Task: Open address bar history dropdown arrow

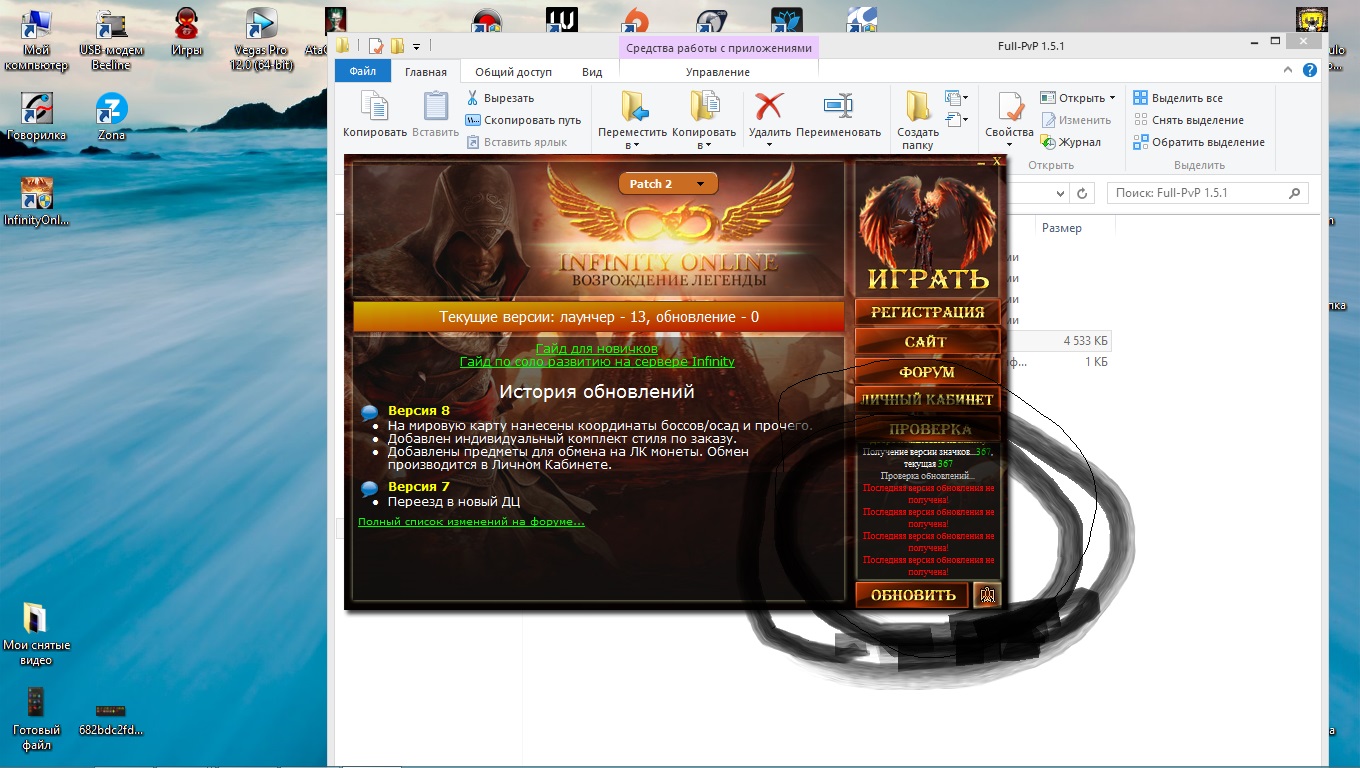Action: point(1058,193)
